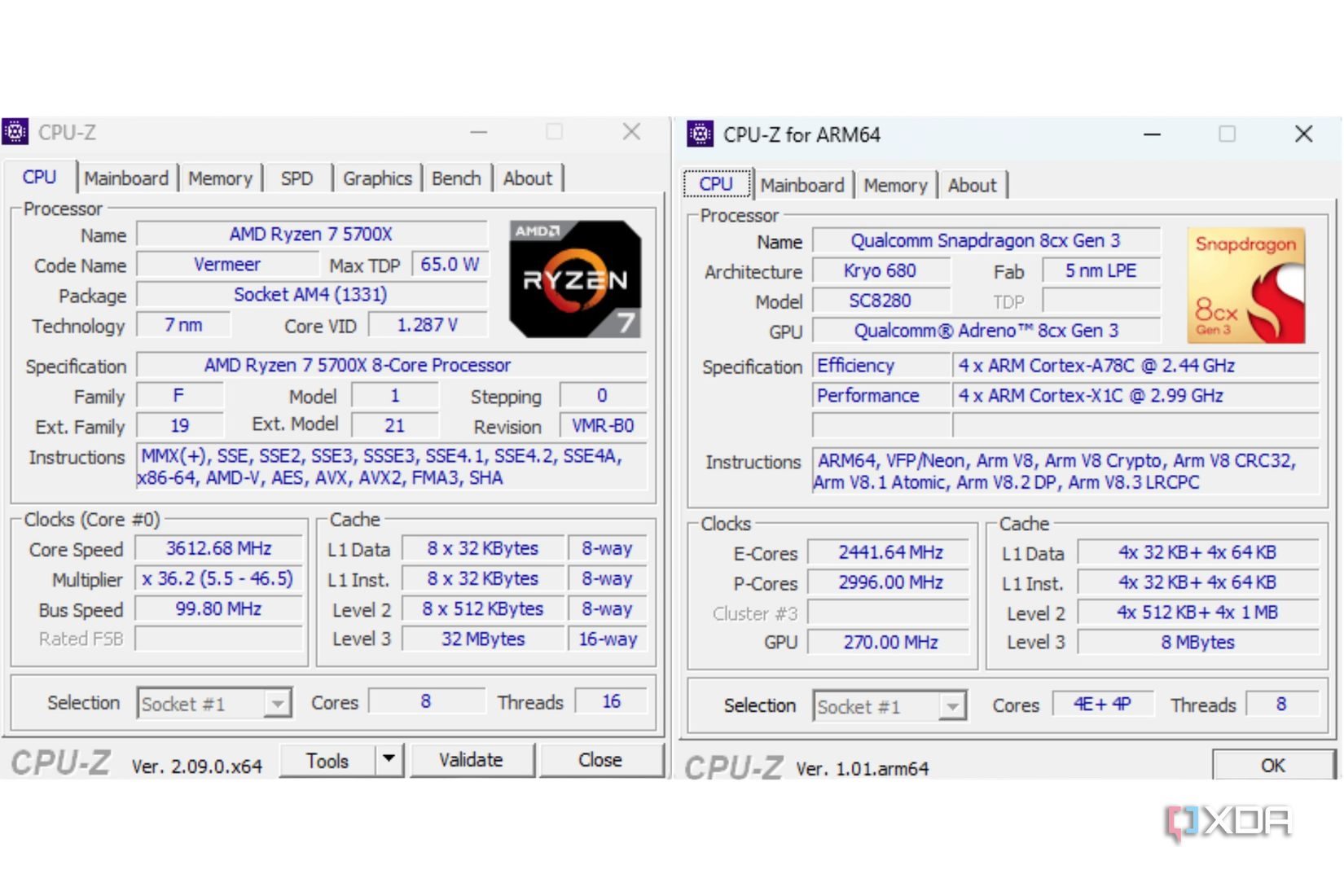Switch to the SPD tab
This screenshot has height=896, width=1344.
coord(297,178)
